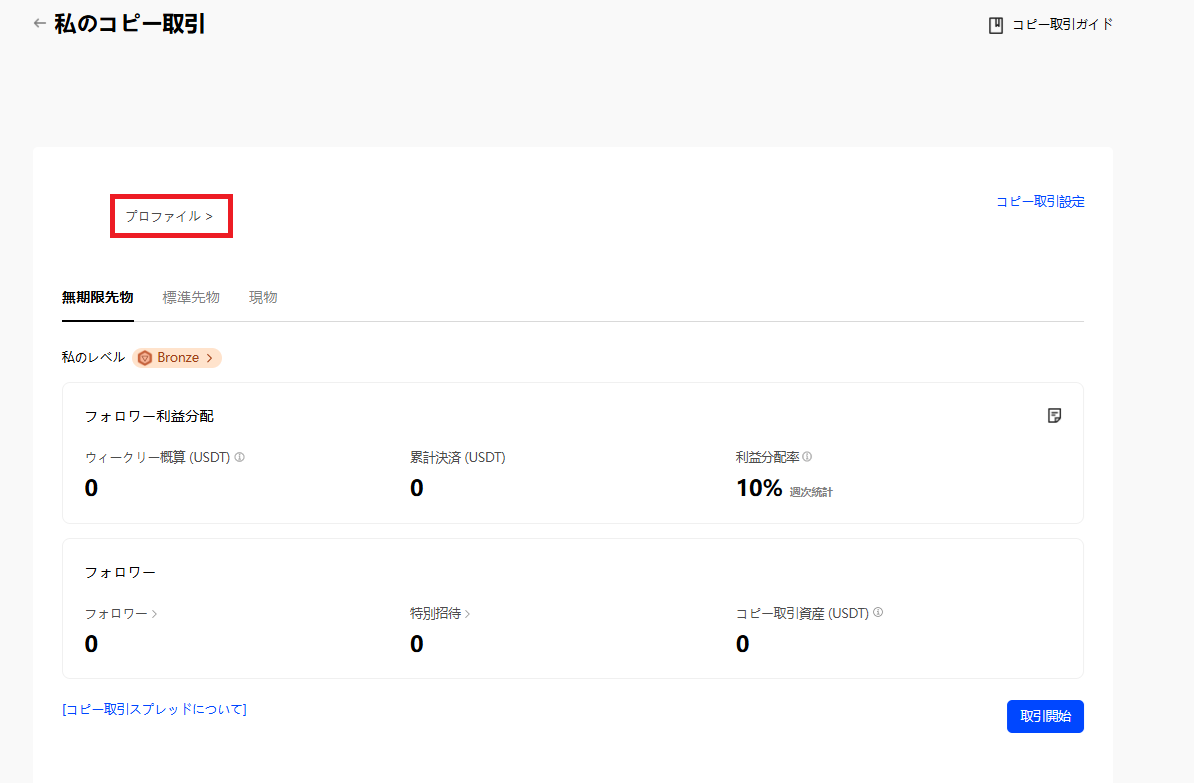This screenshot has height=783, width=1194.
Task: Click the back arrow beside the page title
Action: point(39,23)
